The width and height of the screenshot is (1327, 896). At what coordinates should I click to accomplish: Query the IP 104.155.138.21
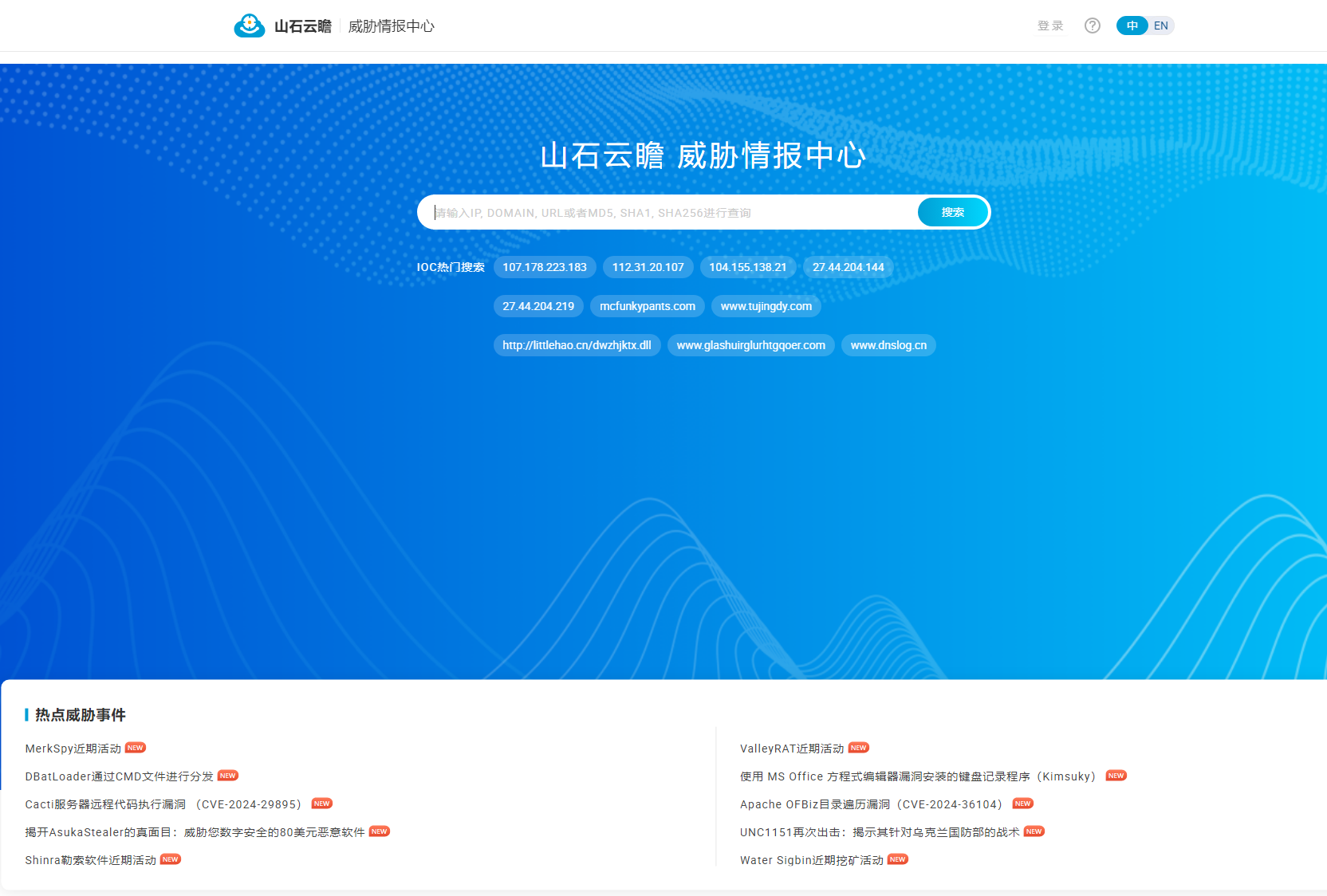point(748,267)
